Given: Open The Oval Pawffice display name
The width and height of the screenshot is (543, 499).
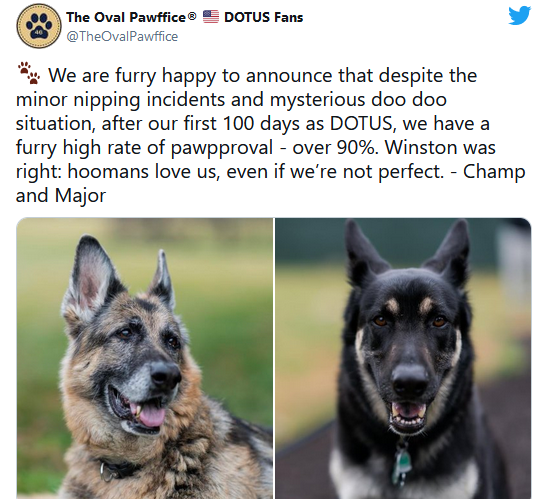Looking at the screenshot, I should coord(127,17).
